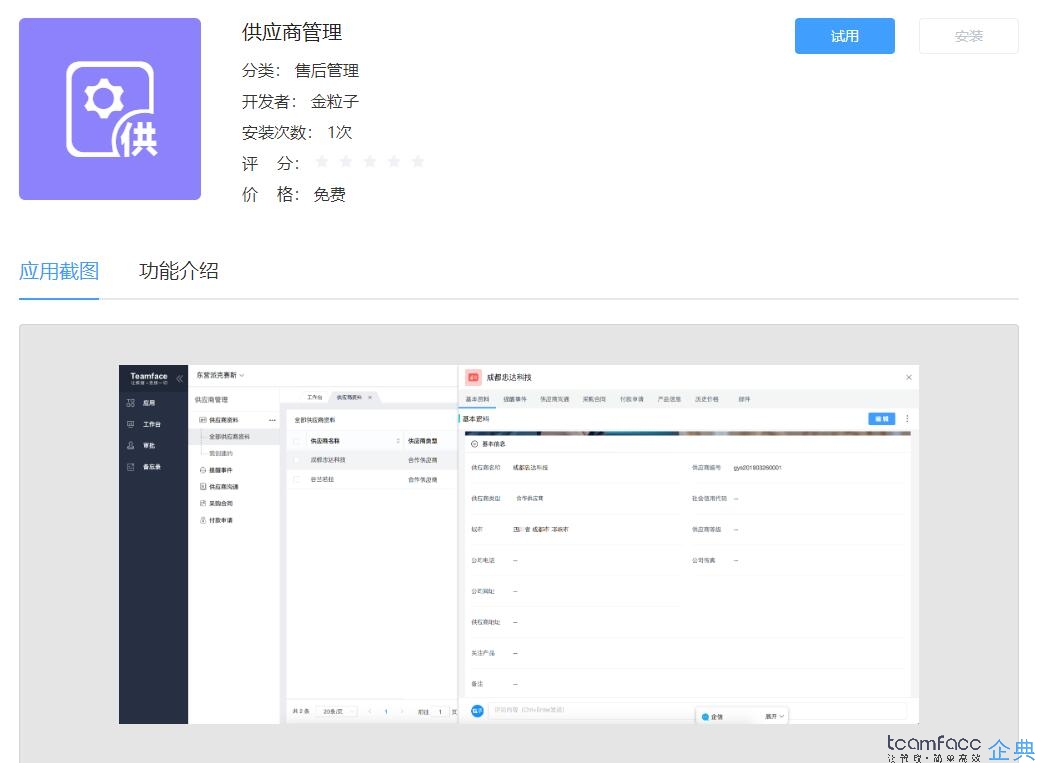The width and height of the screenshot is (1037, 763).
Task: Click the category value 售后管理
Action: click(x=327, y=71)
